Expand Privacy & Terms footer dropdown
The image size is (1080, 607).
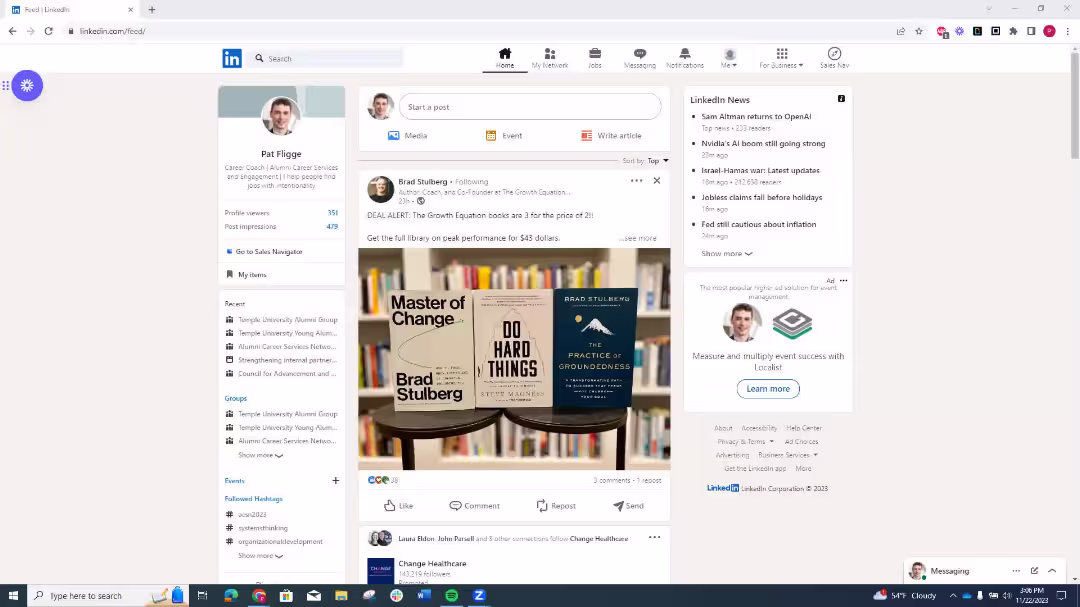pyautogui.click(x=745, y=442)
